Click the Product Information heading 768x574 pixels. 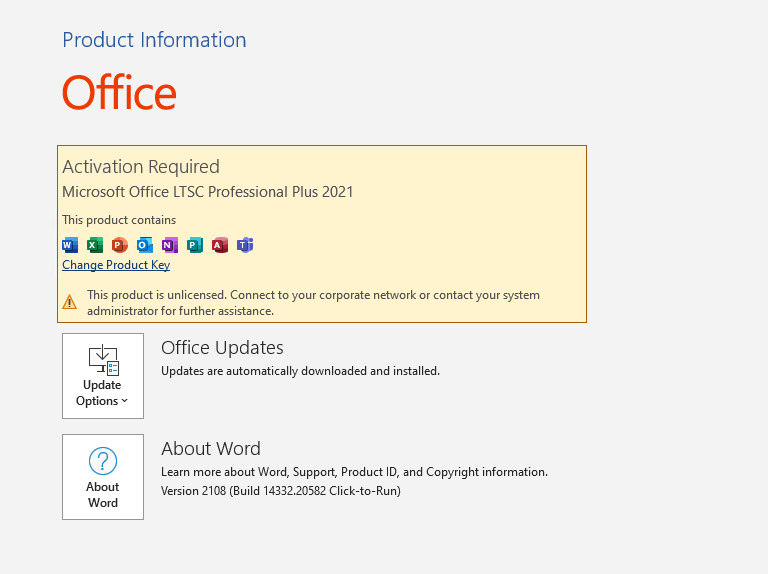154,40
